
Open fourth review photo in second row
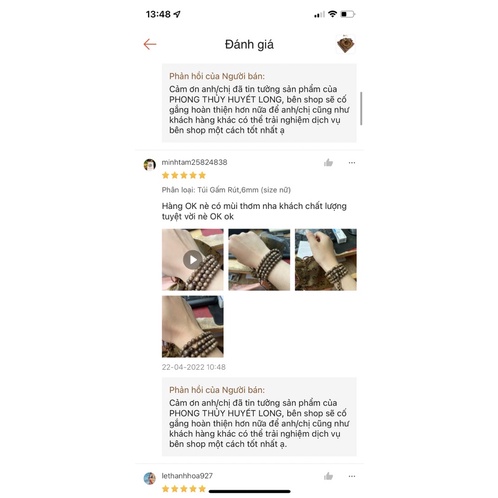(193, 326)
